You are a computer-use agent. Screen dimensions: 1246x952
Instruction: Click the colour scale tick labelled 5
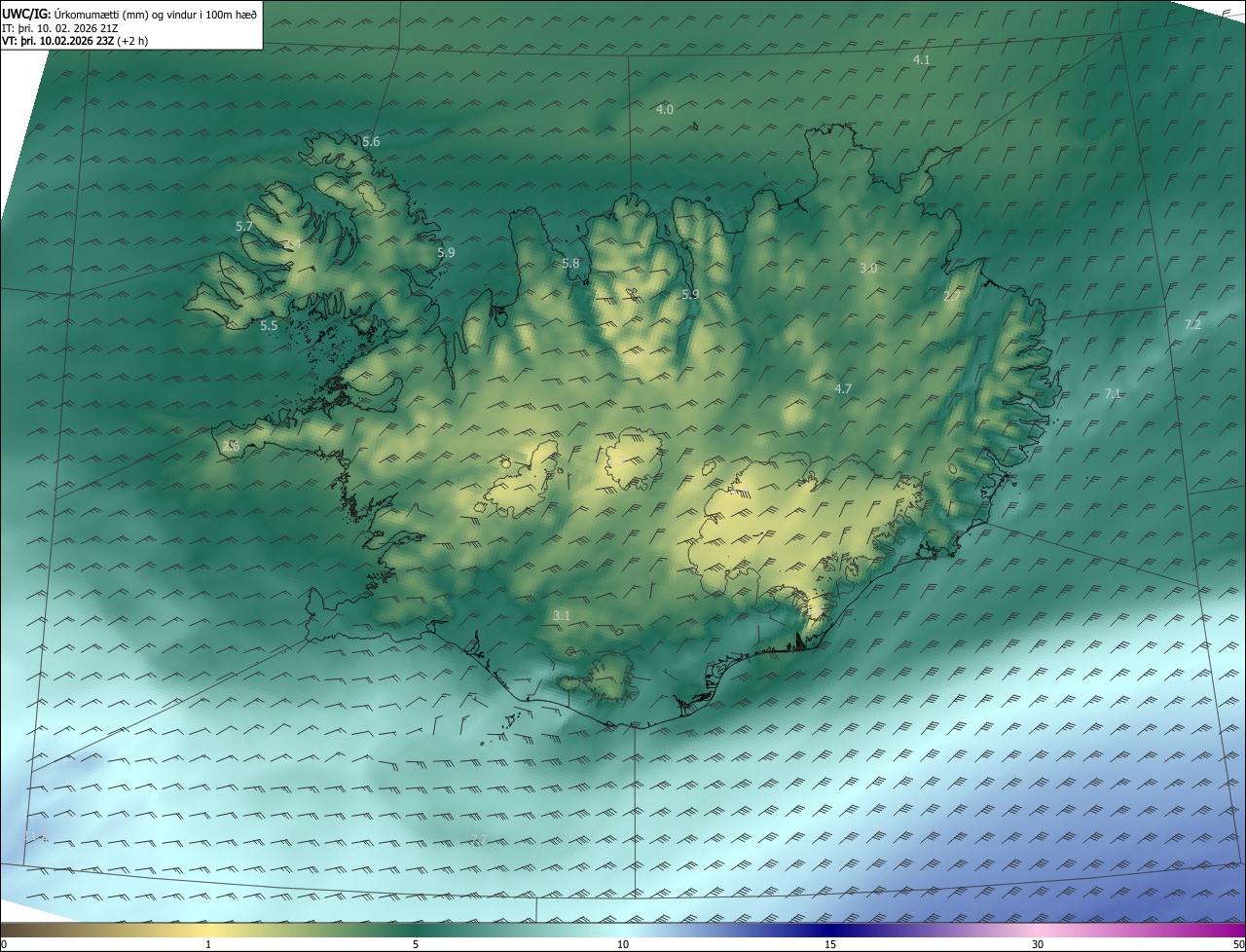coord(416,945)
